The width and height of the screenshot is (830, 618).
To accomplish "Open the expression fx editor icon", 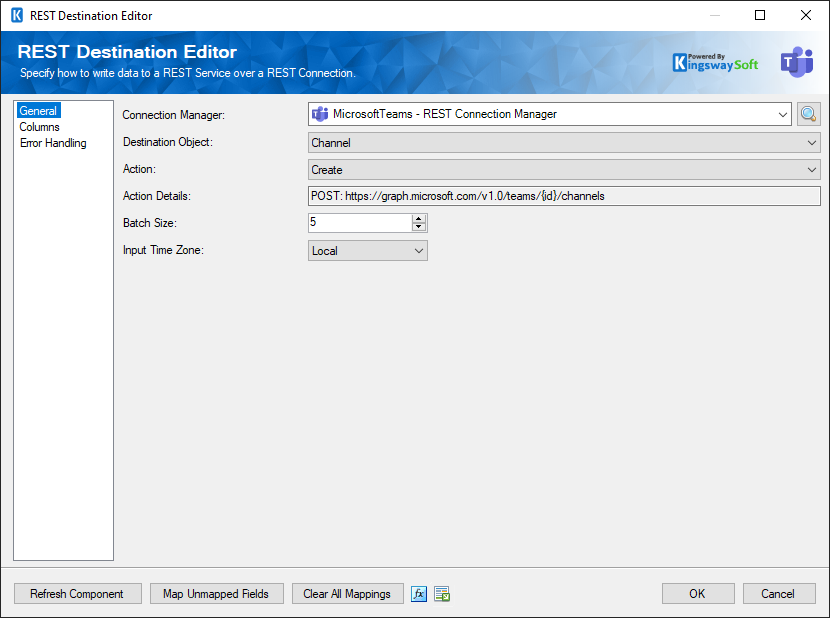I will [419, 594].
